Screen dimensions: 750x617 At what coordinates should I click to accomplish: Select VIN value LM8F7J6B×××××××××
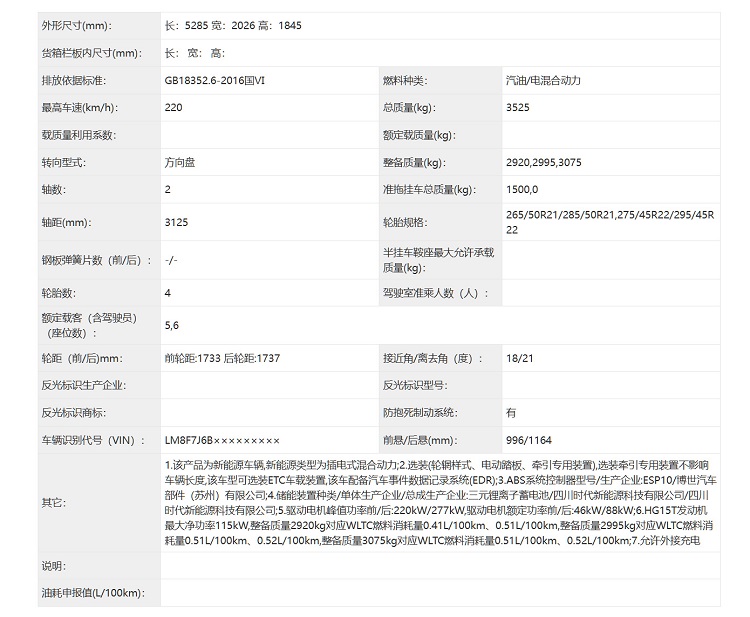coord(222,441)
